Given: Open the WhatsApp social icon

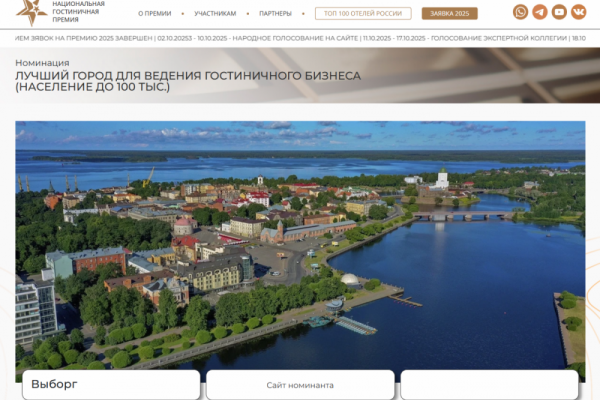Looking at the screenshot, I should [x=520, y=12].
